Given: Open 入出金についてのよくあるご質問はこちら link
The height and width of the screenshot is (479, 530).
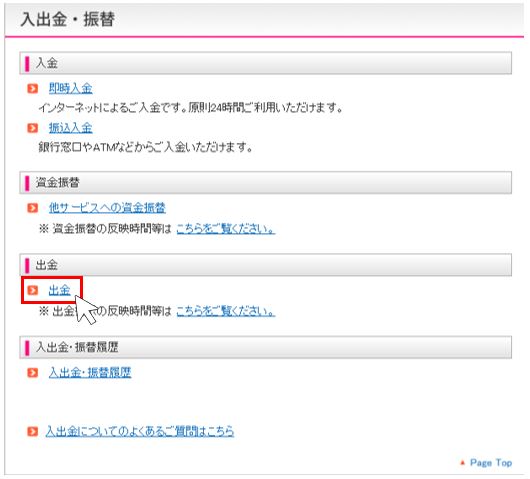Looking at the screenshot, I should (x=140, y=431).
